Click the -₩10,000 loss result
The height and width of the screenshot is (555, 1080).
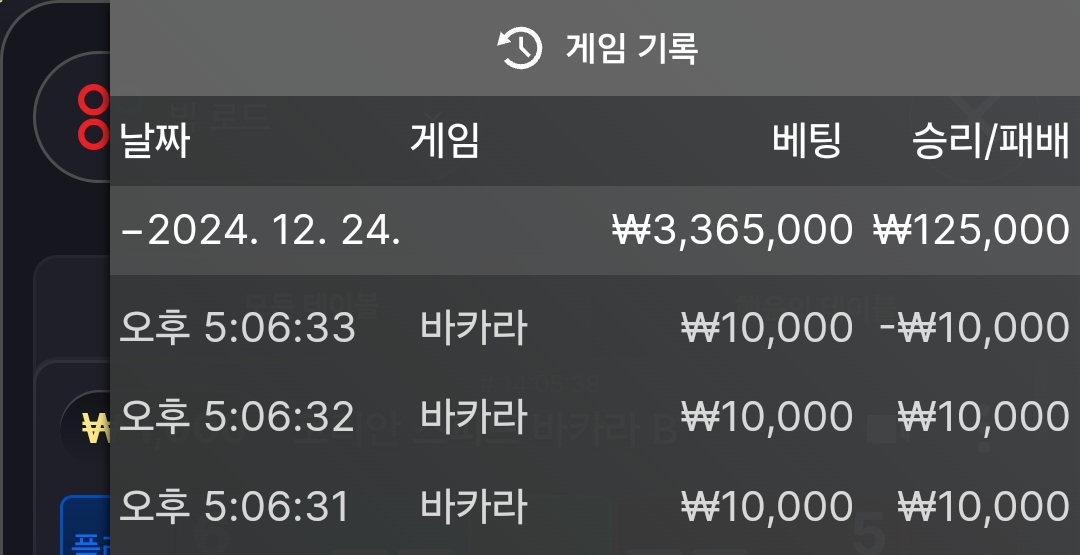[x=975, y=328]
